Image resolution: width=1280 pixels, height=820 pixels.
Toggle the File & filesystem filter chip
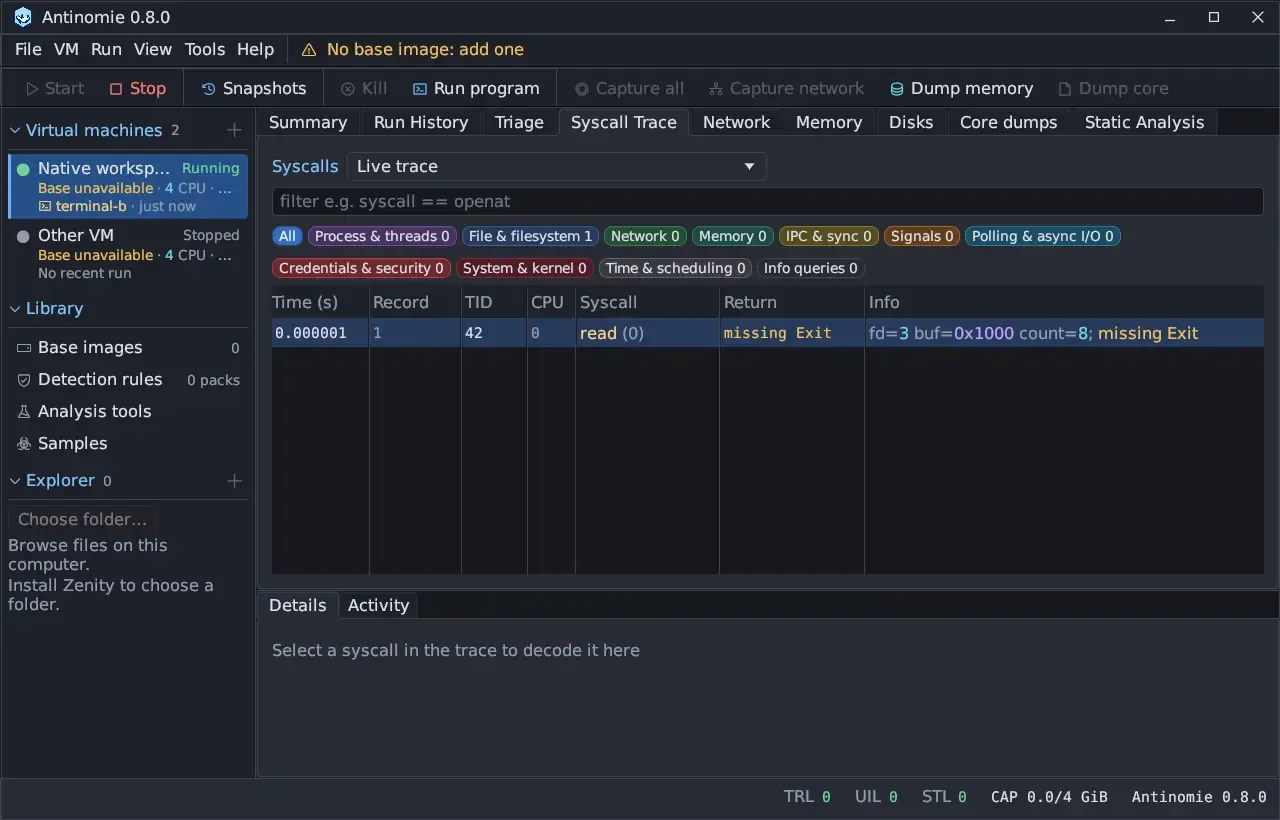click(x=531, y=236)
